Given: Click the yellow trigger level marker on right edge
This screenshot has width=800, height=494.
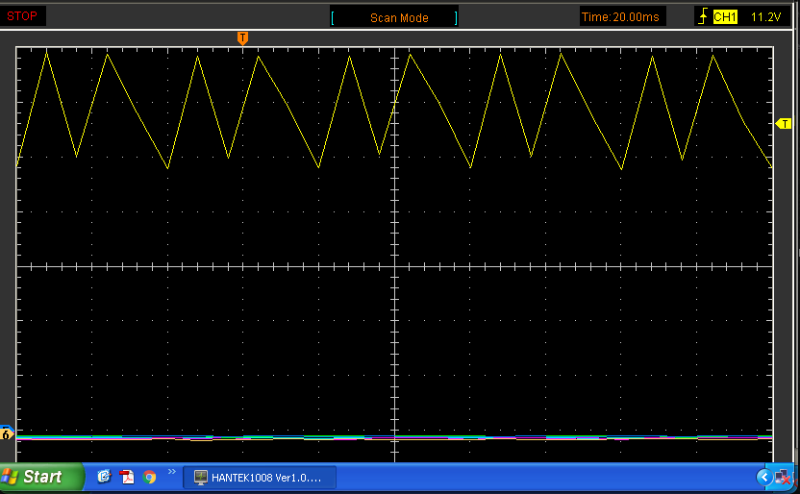Looking at the screenshot, I should 783,123.
